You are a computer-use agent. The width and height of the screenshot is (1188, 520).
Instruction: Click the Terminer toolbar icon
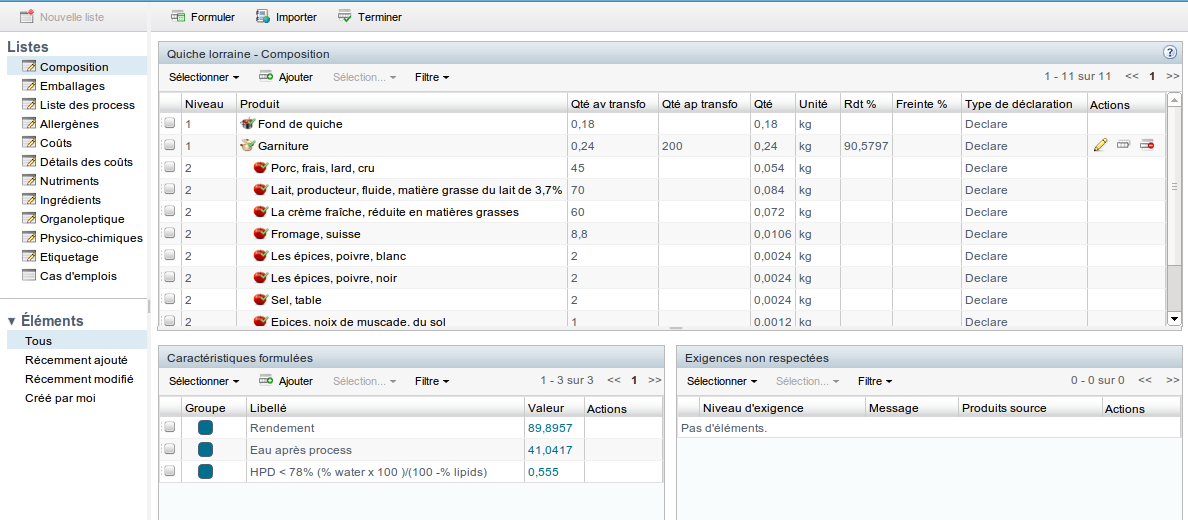pos(345,16)
